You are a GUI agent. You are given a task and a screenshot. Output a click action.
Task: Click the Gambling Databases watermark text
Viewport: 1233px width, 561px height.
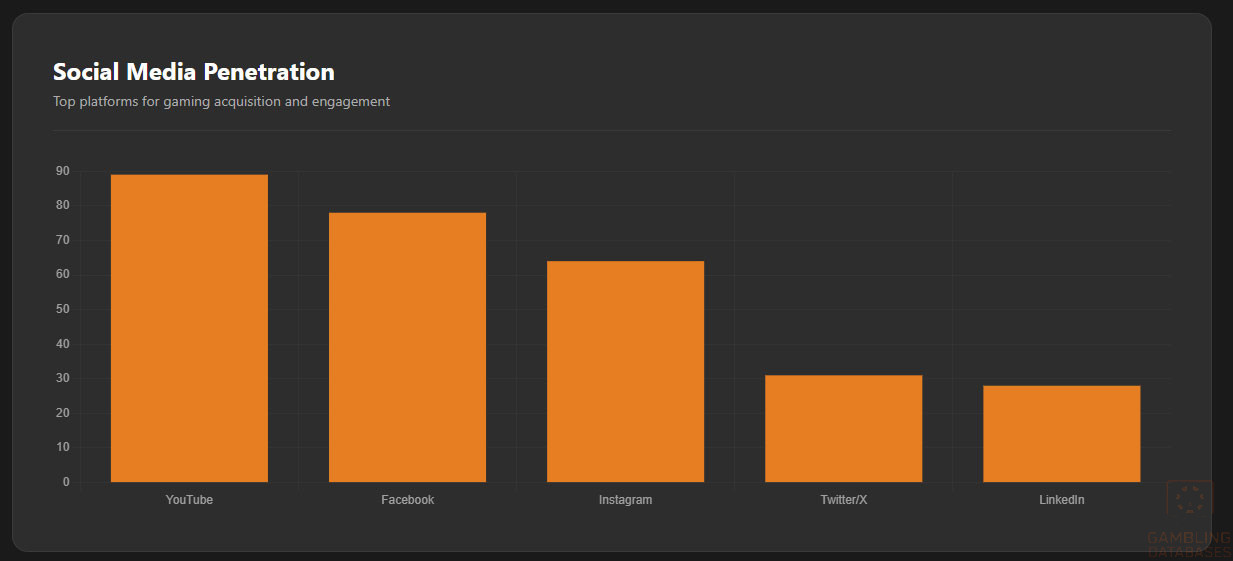(1189, 545)
